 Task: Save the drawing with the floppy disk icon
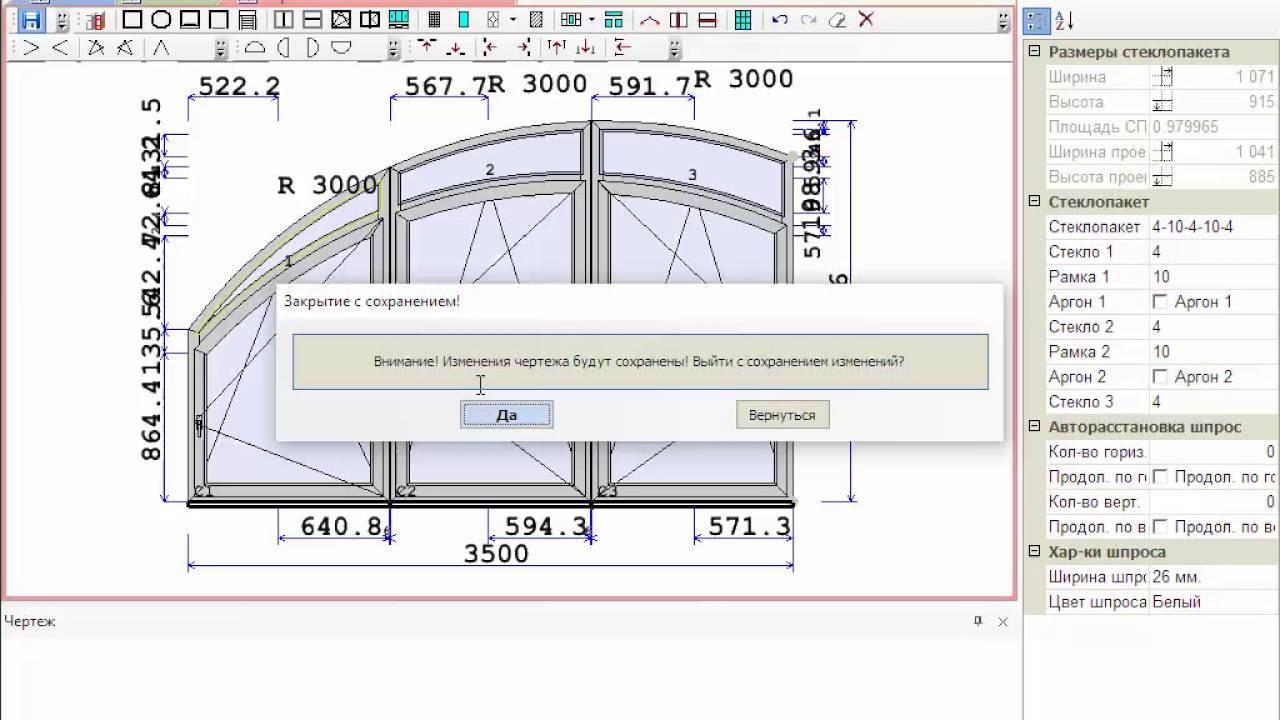(31, 20)
